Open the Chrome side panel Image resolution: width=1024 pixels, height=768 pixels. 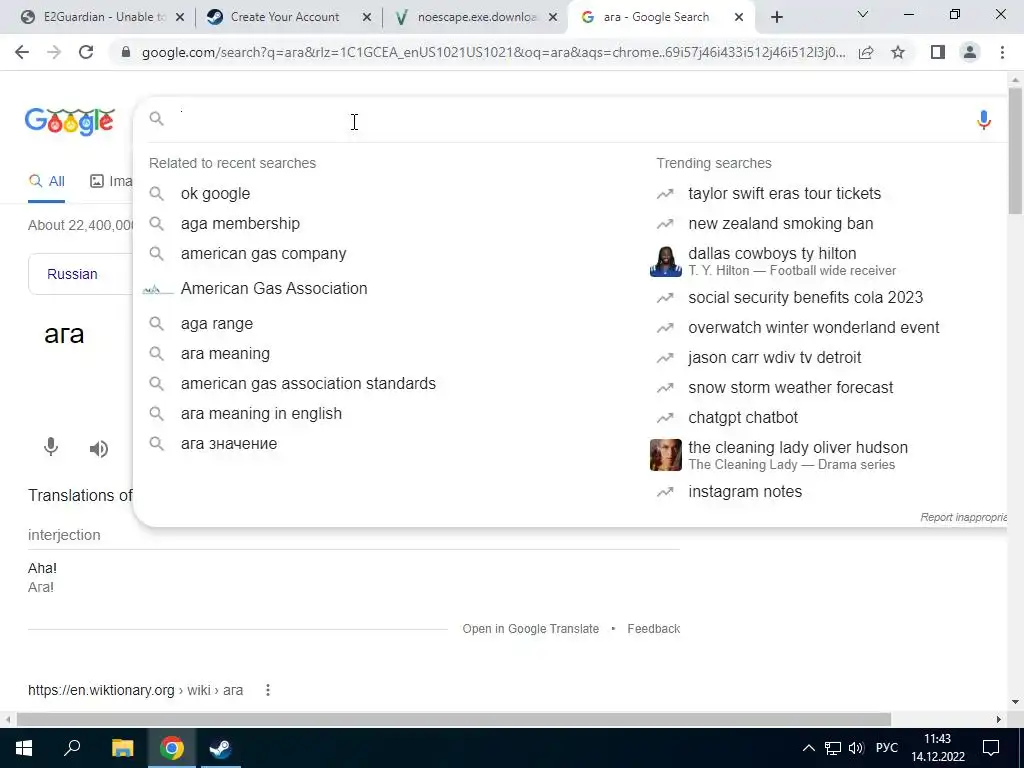point(938,52)
